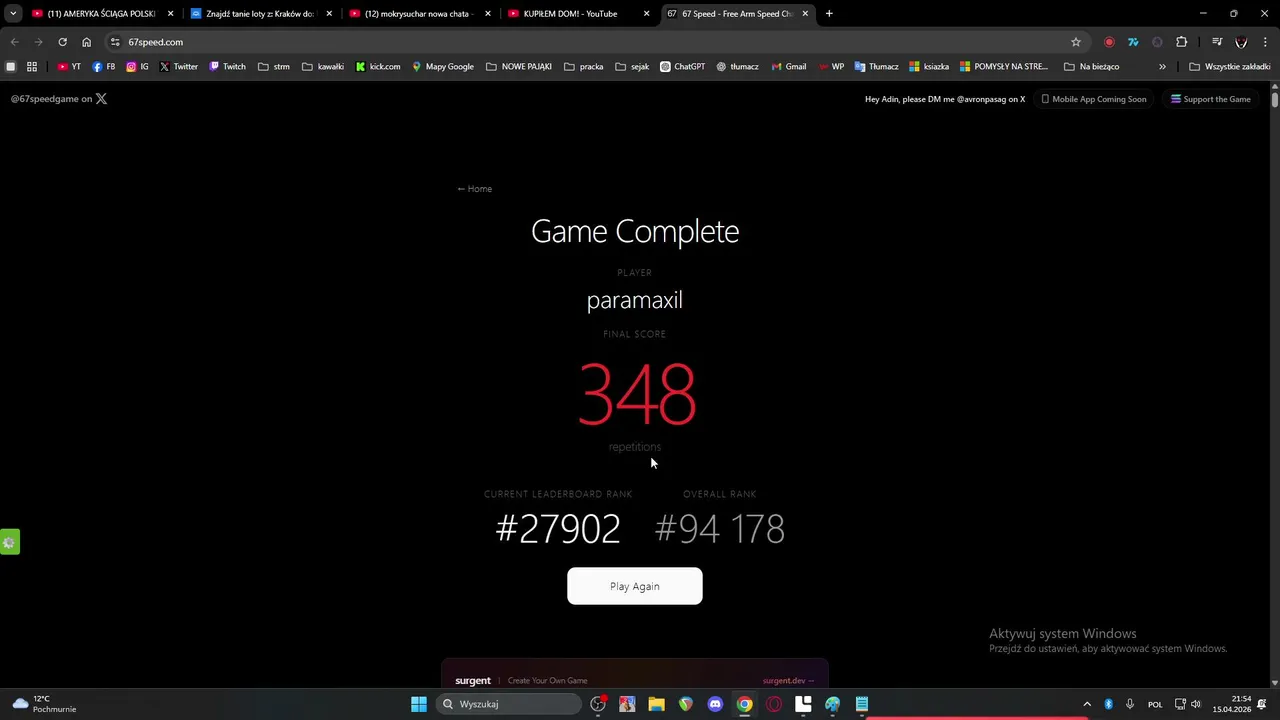Open the weather widget 12°C Pochmurnie
This screenshot has height=720, width=1280.
pos(44,704)
